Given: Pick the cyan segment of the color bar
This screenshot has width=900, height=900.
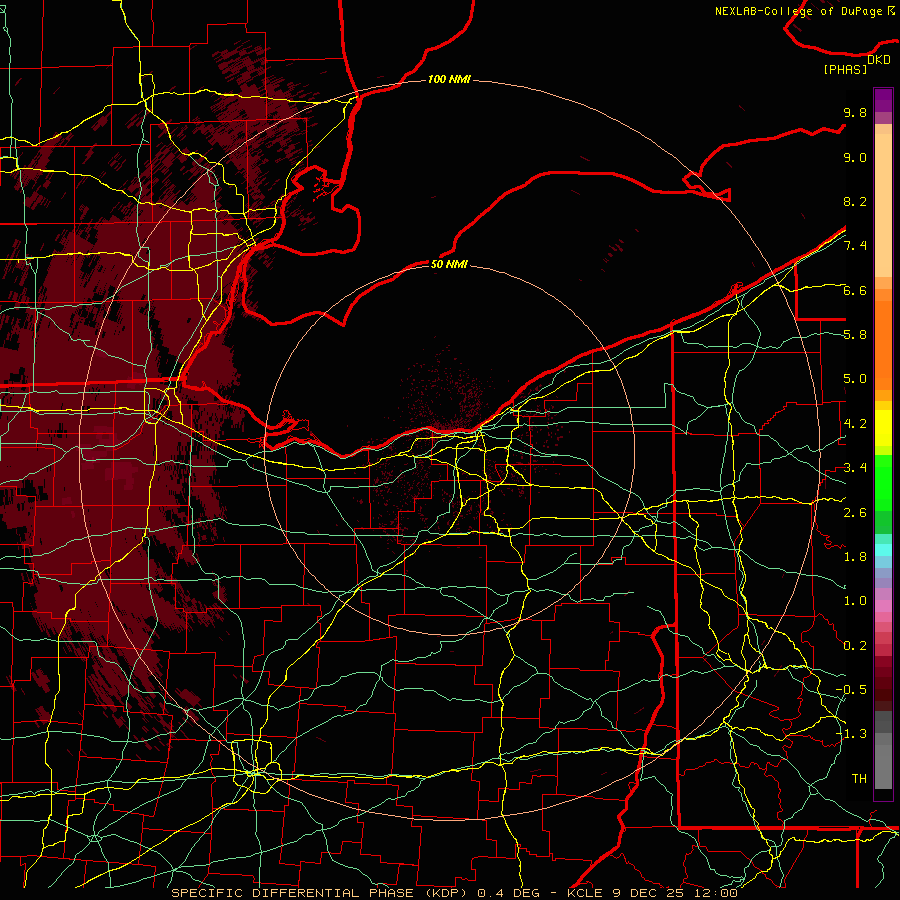Looking at the screenshot, I should [x=883, y=550].
